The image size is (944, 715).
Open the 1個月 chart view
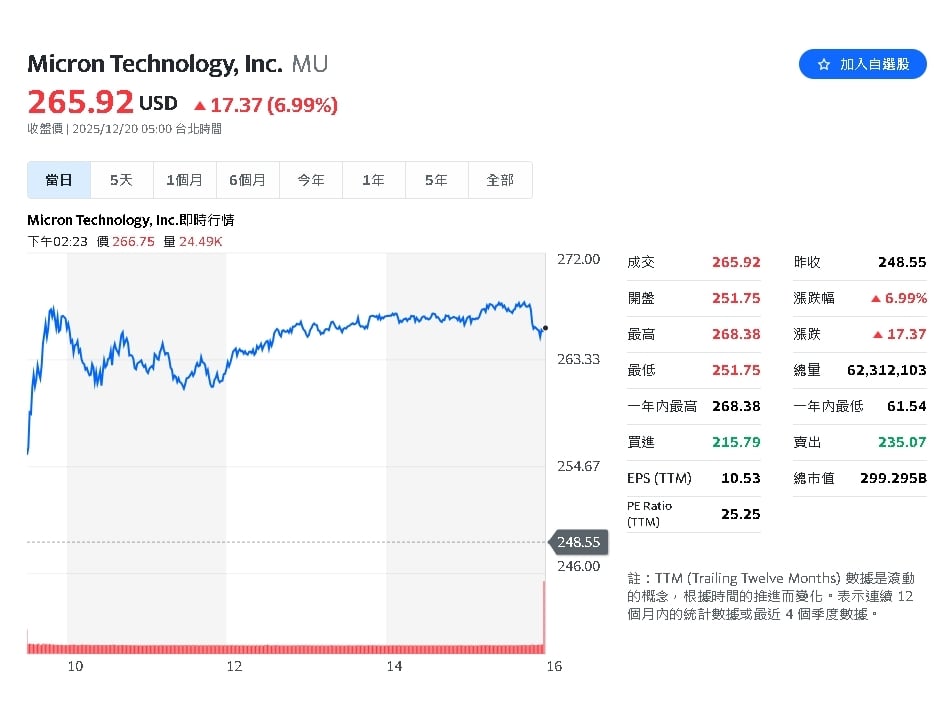[x=184, y=180]
